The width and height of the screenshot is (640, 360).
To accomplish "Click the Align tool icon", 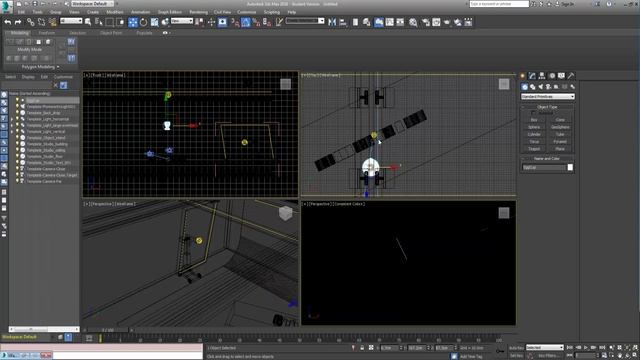I will point(343,22).
